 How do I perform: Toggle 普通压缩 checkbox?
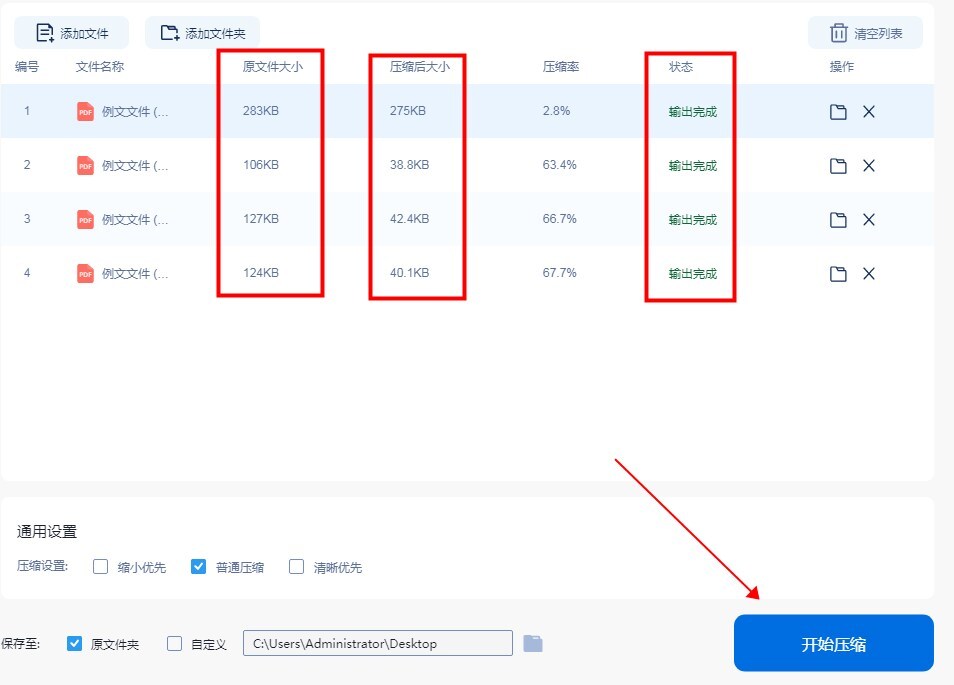[x=198, y=567]
